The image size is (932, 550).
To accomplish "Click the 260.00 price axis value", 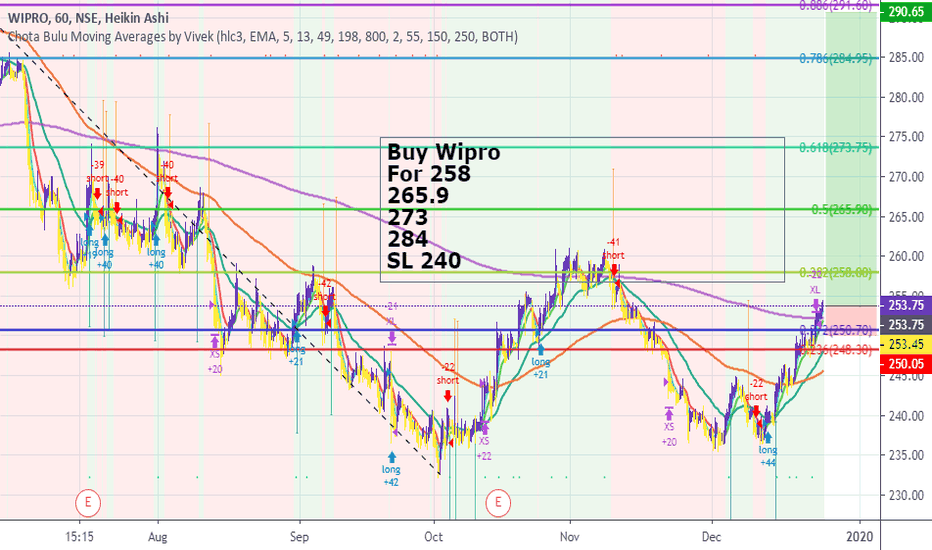I will coord(906,256).
